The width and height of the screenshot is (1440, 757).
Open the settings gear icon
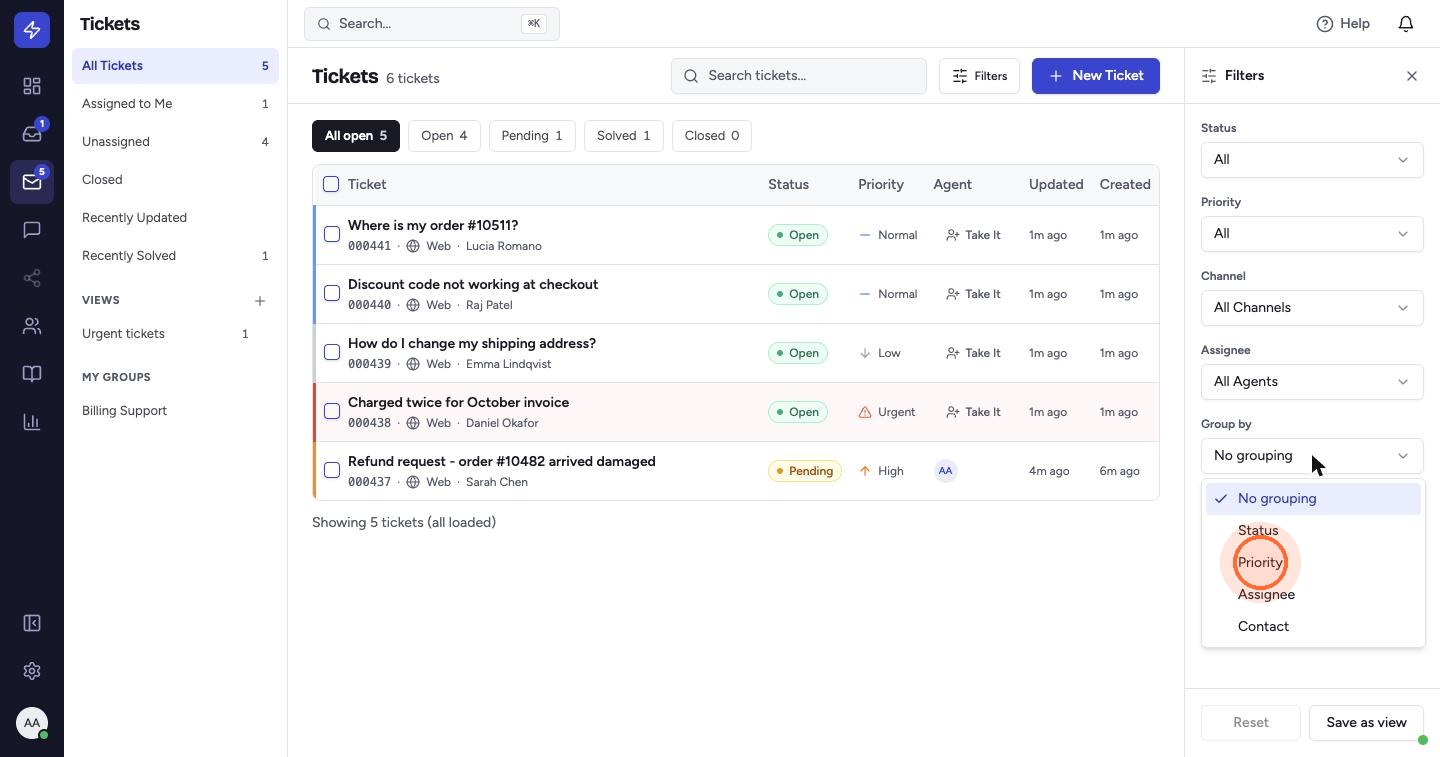click(x=32, y=671)
